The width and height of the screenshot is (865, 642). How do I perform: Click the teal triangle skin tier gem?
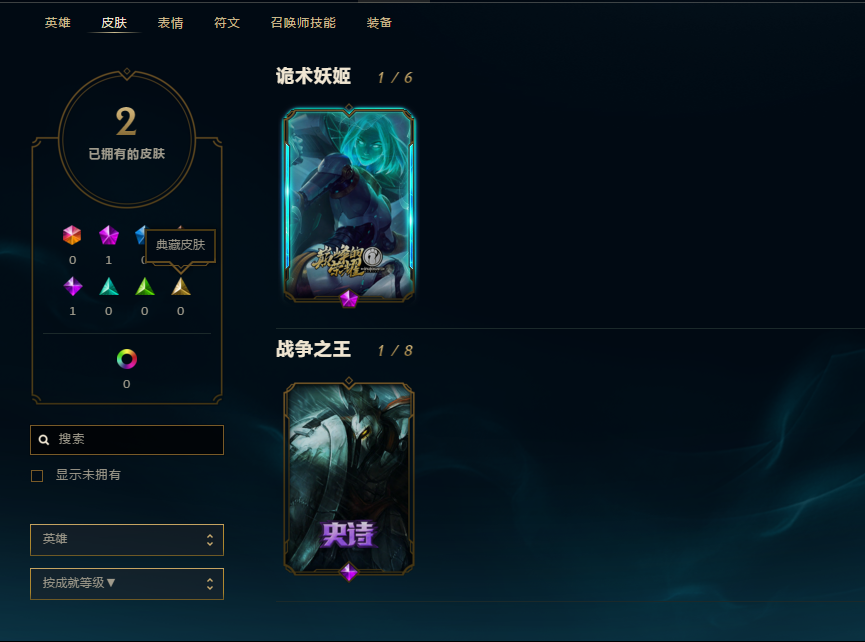click(x=109, y=287)
